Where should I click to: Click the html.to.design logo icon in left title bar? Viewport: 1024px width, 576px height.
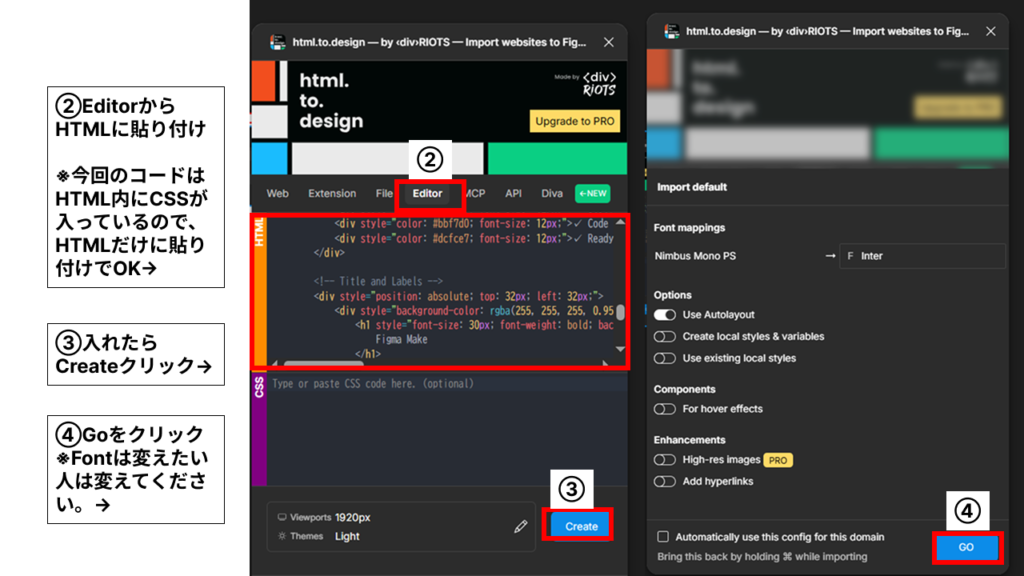[277, 43]
